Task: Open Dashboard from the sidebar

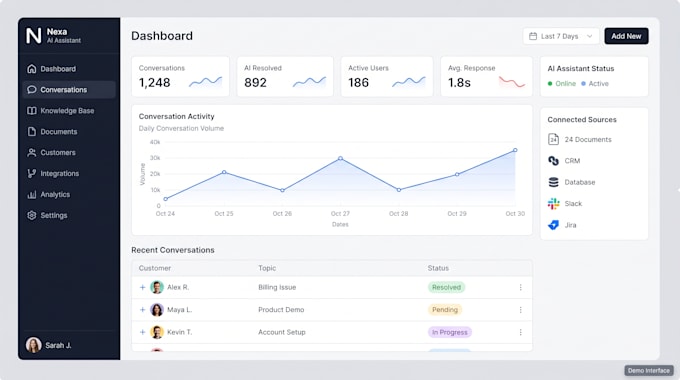Action: point(69,69)
